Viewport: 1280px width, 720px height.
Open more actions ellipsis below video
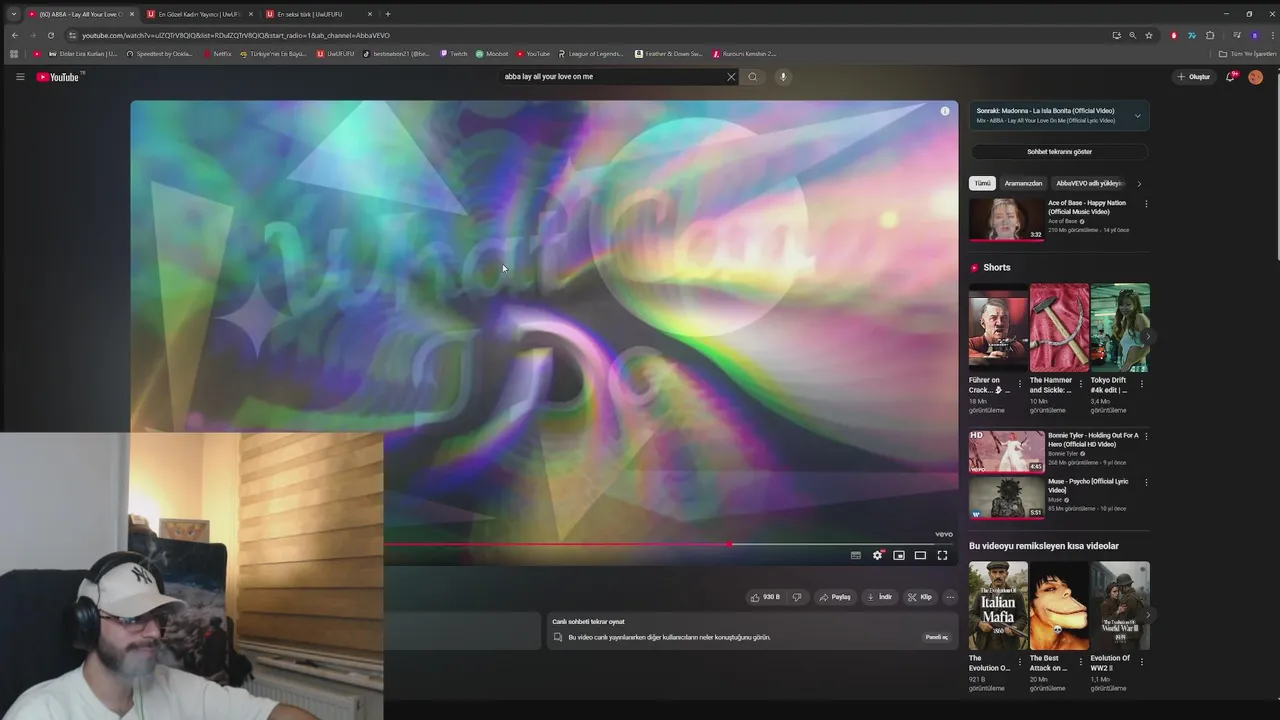point(950,597)
